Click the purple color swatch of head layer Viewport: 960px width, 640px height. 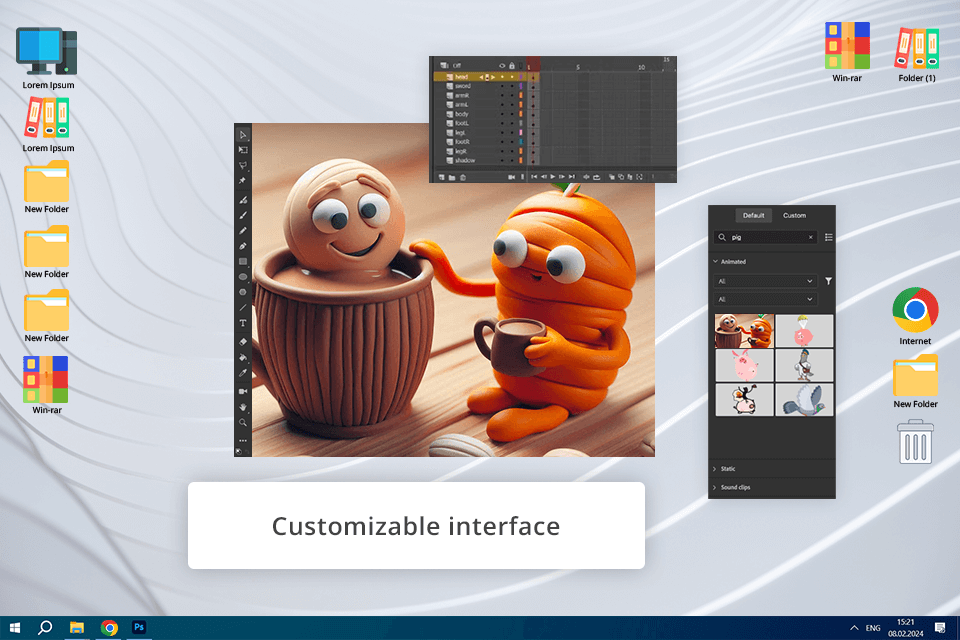point(521,77)
